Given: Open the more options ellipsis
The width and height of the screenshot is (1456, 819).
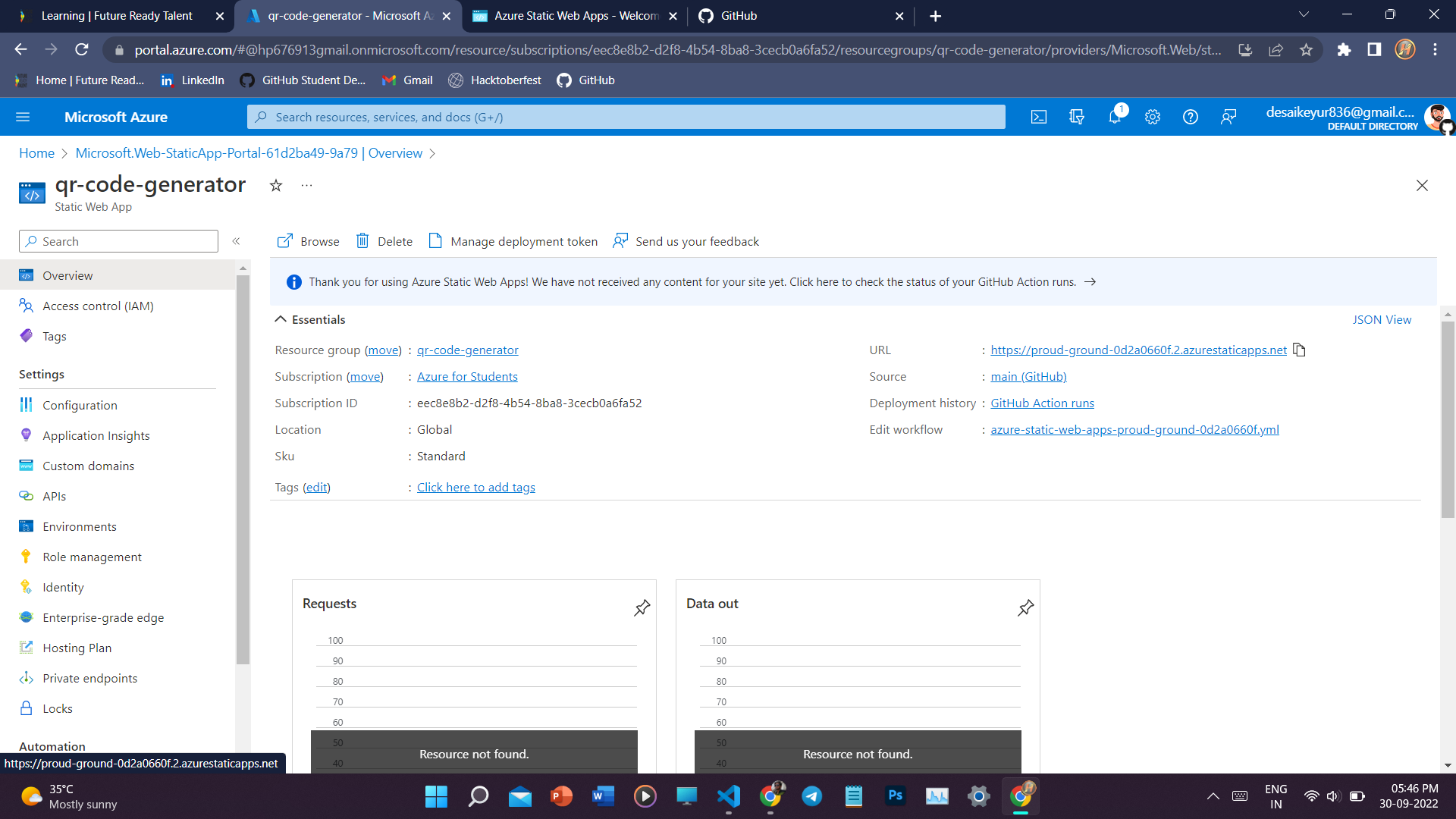Looking at the screenshot, I should click(x=306, y=186).
